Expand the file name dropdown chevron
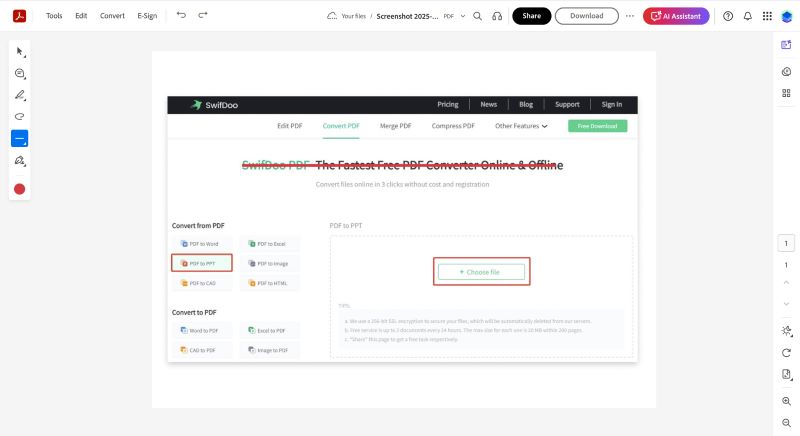This screenshot has width=800, height=436. click(463, 16)
